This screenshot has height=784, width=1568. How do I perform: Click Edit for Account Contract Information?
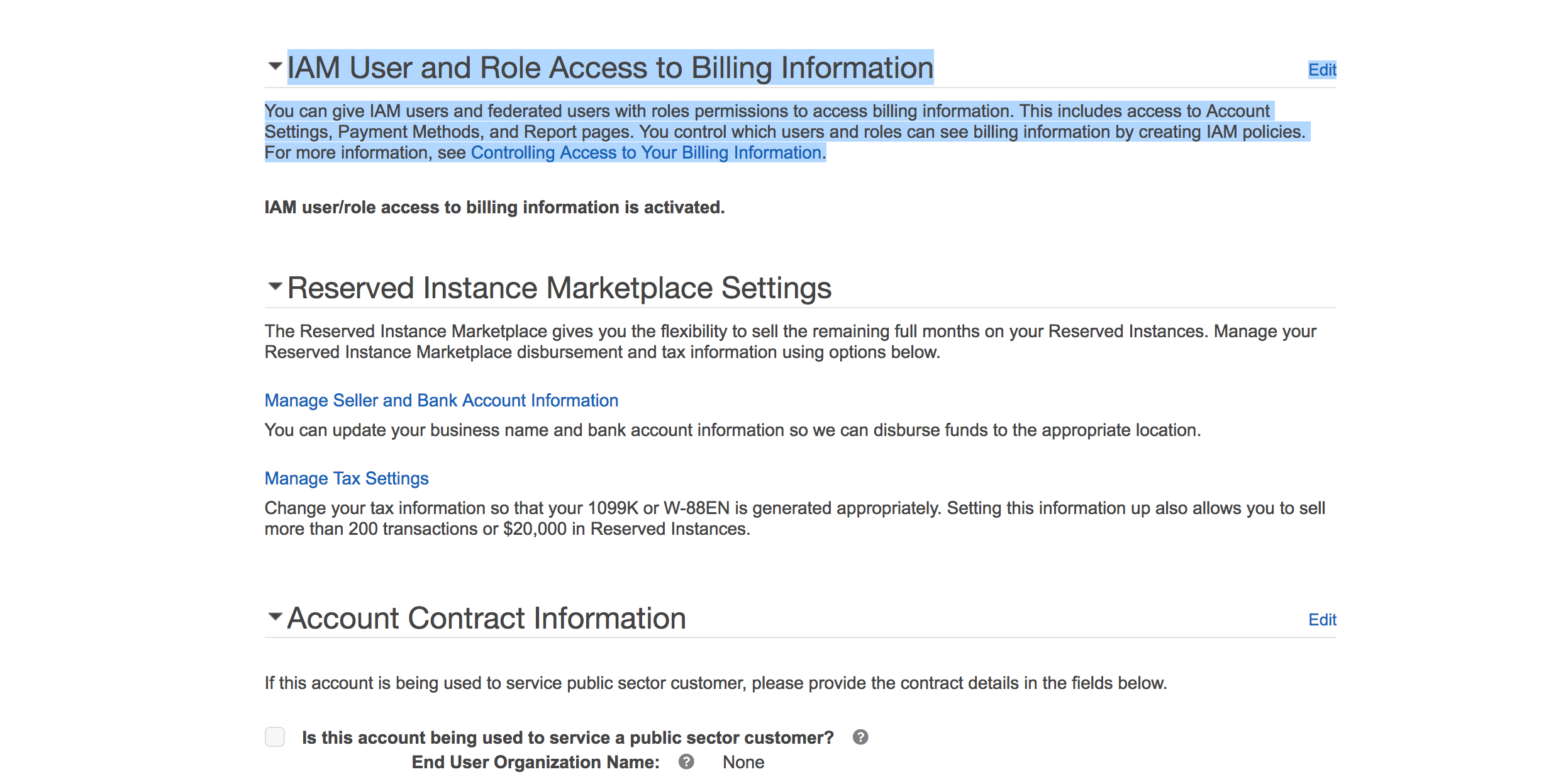point(1321,620)
